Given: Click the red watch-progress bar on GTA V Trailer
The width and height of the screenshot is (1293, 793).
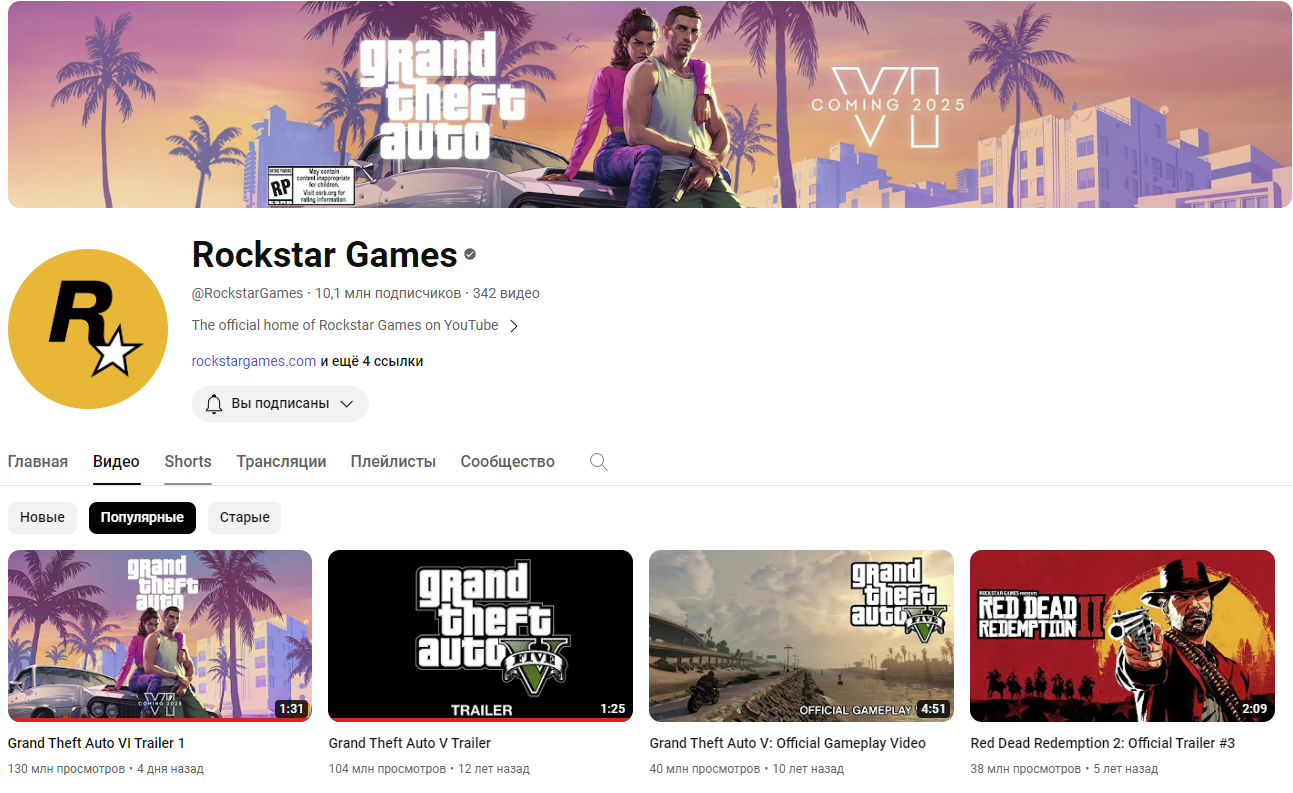Looking at the screenshot, I should 480,719.
